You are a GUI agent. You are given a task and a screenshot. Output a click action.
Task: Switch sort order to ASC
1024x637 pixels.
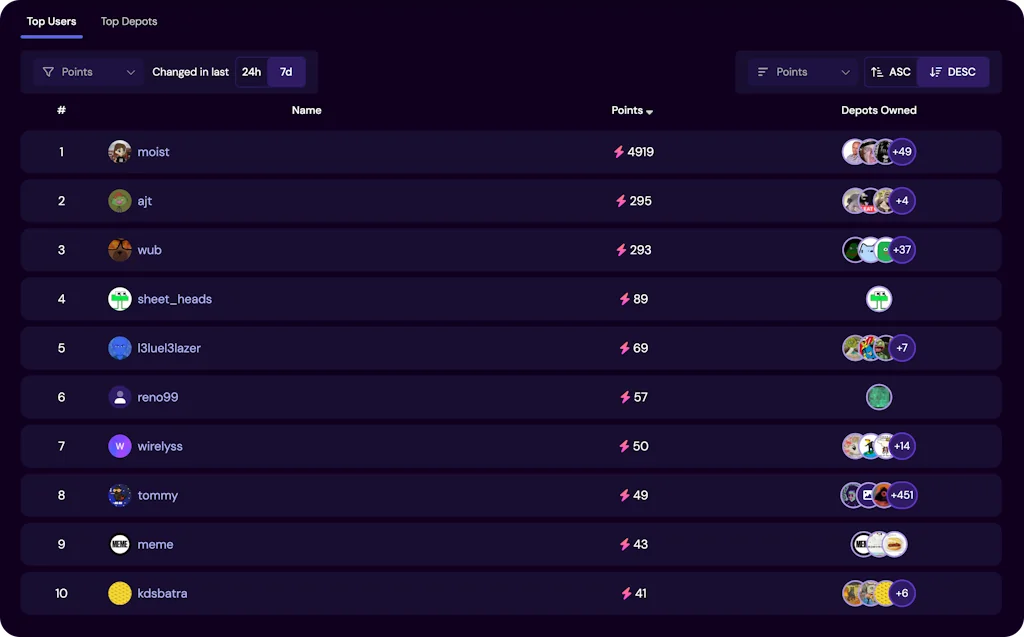[x=891, y=72]
